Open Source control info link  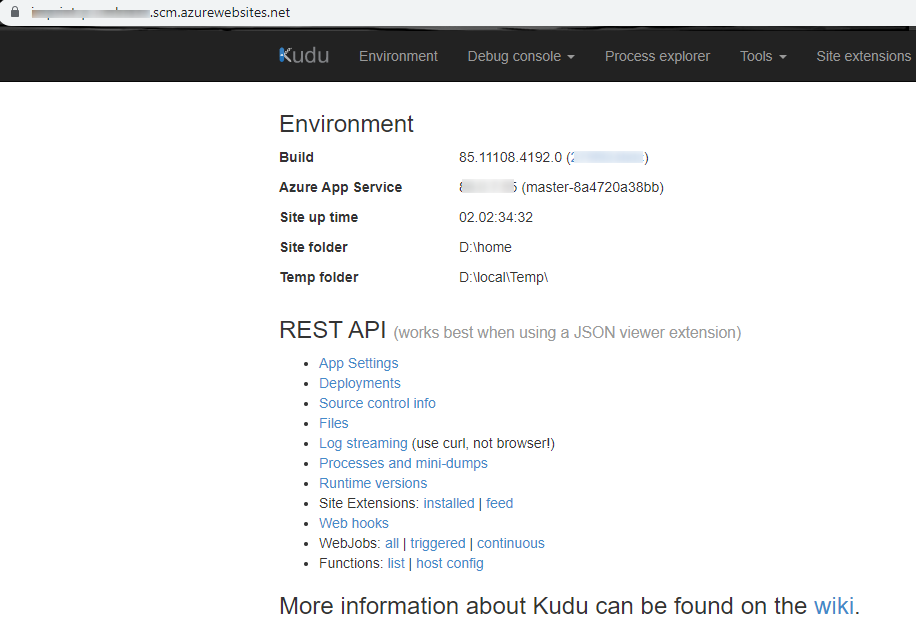pos(377,403)
